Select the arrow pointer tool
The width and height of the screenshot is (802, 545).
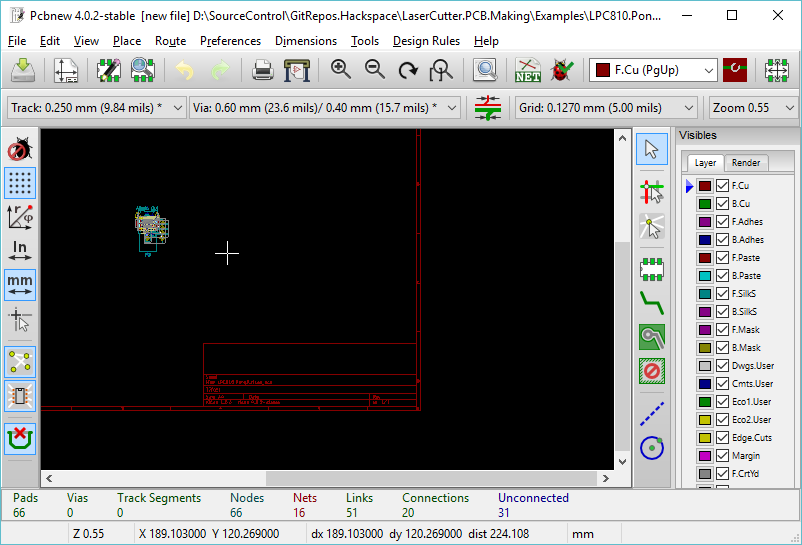[652, 149]
